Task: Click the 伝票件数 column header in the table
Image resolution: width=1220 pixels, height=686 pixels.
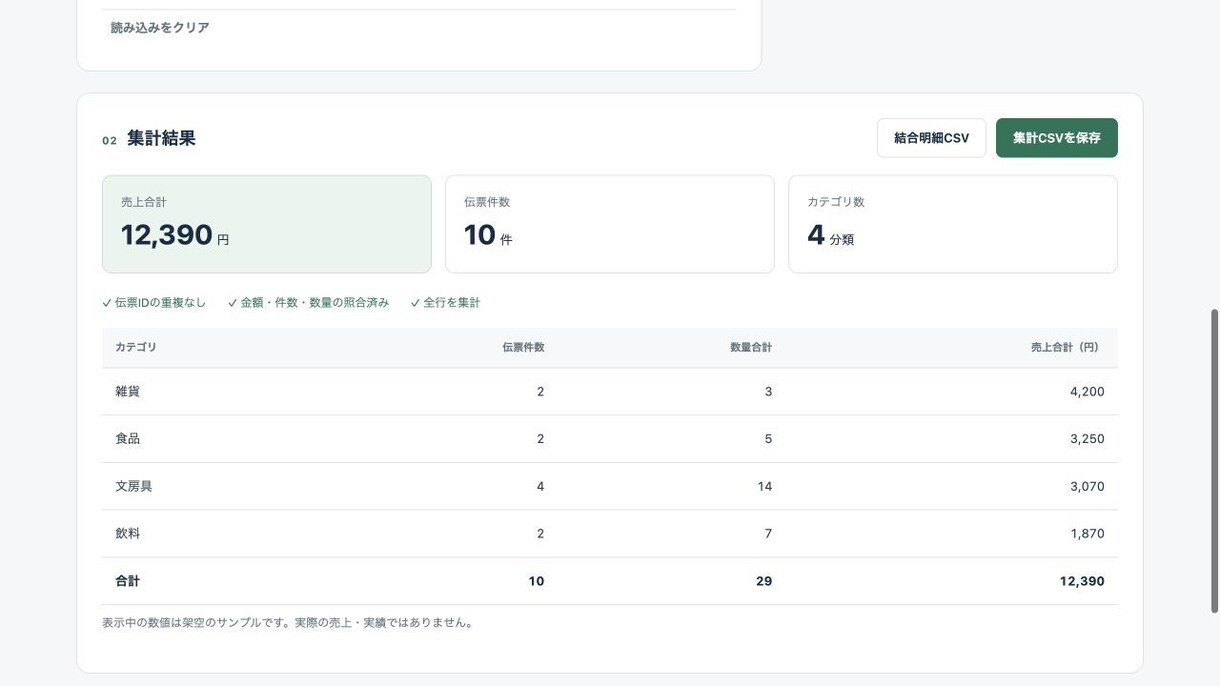Action: point(523,347)
